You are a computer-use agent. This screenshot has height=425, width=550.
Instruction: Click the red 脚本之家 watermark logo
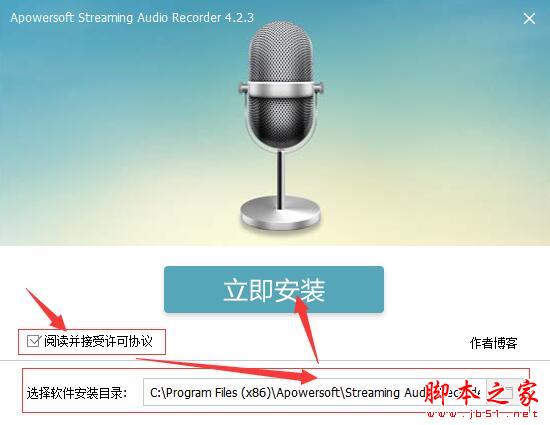click(x=481, y=392)
